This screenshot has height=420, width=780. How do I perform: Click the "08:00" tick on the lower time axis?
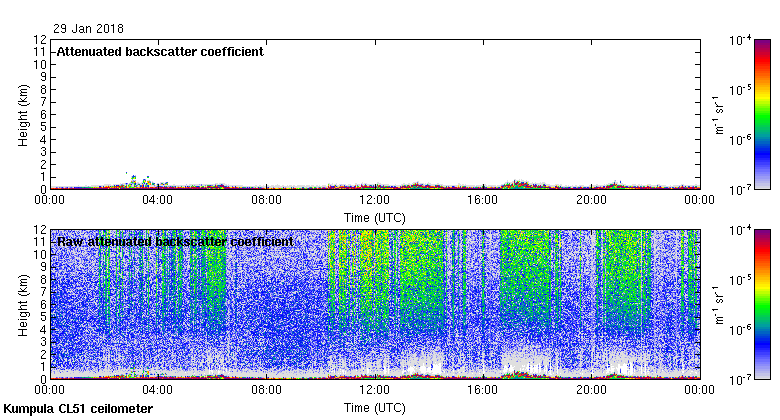[266, 390]
